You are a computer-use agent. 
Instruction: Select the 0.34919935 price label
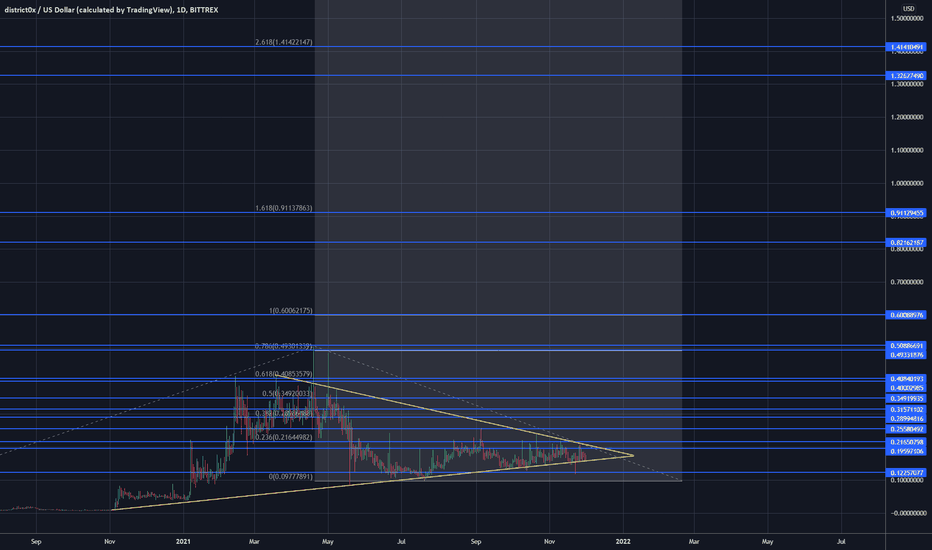[906, 399]
